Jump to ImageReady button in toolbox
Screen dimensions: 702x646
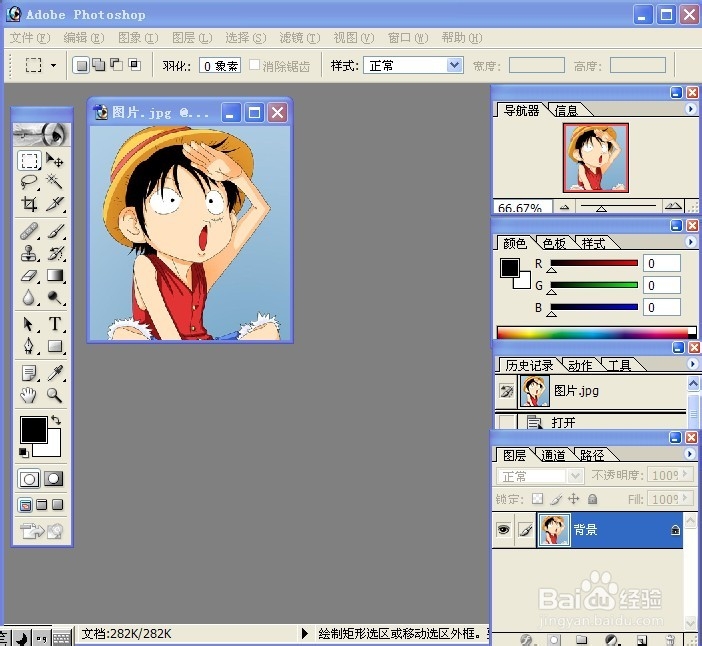[x=42, y=531]
